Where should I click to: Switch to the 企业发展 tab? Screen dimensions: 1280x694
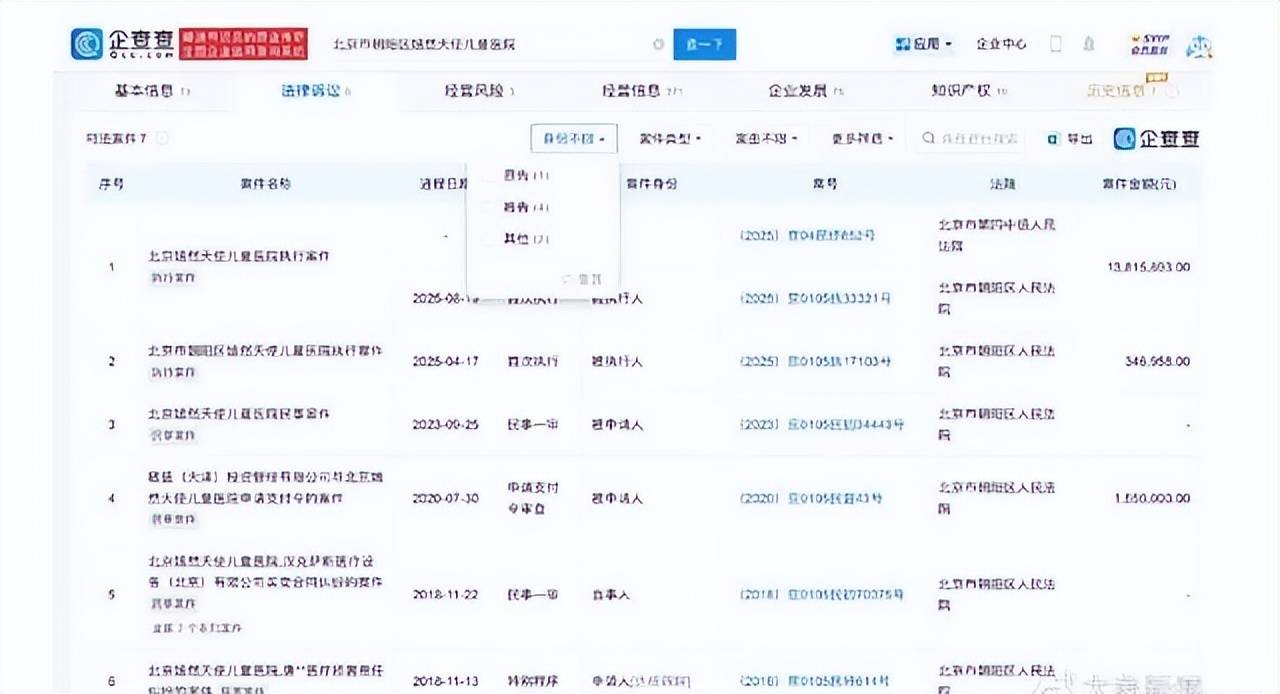tap(805, 91)
